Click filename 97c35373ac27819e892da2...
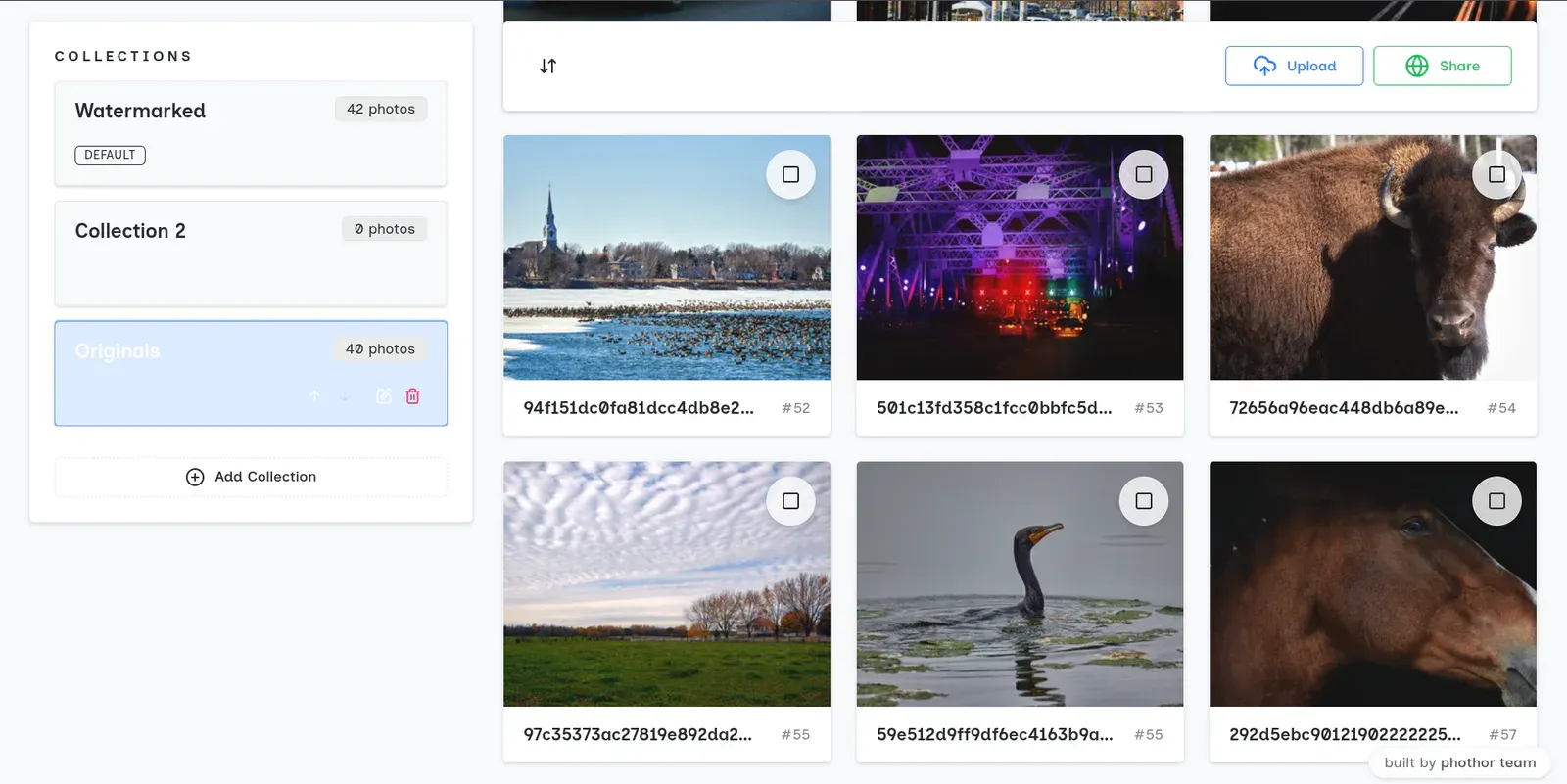 click(638, 734)
